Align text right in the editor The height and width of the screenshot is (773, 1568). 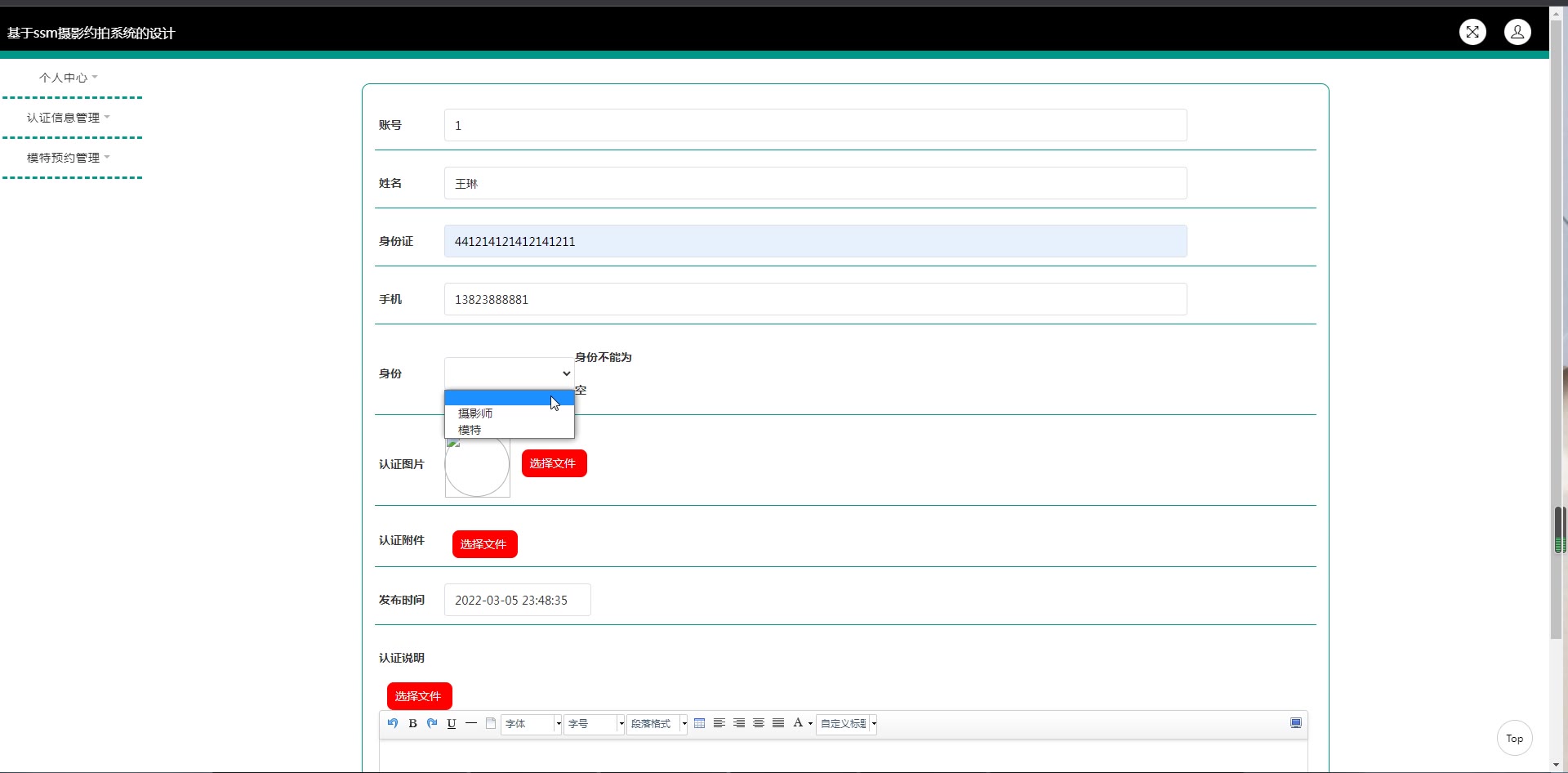739,723
